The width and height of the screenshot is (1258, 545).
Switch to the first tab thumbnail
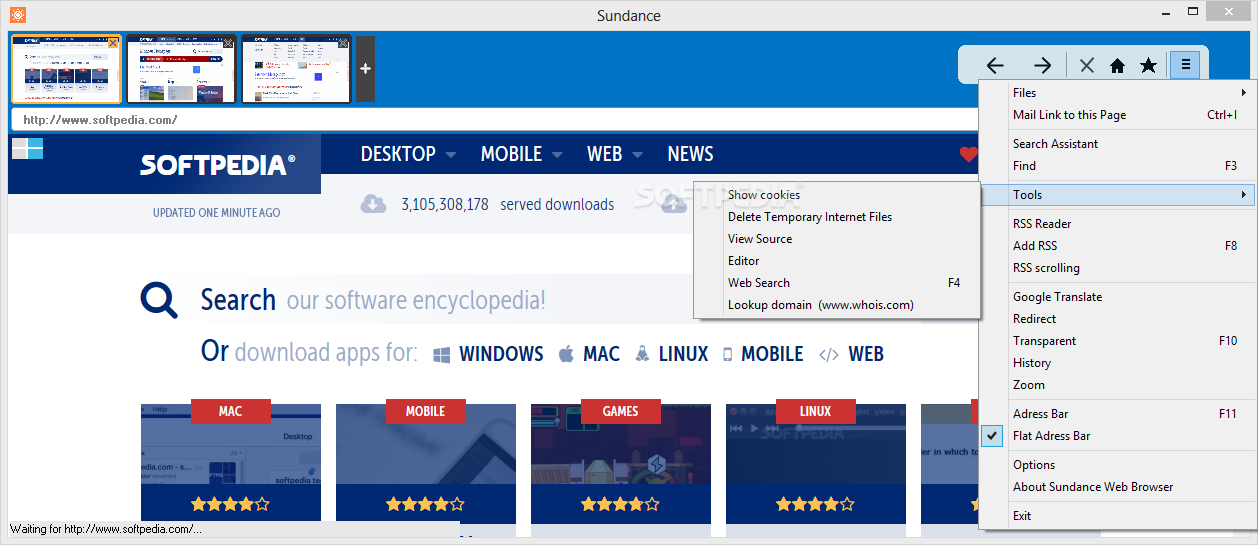click(x=66, y=69)
